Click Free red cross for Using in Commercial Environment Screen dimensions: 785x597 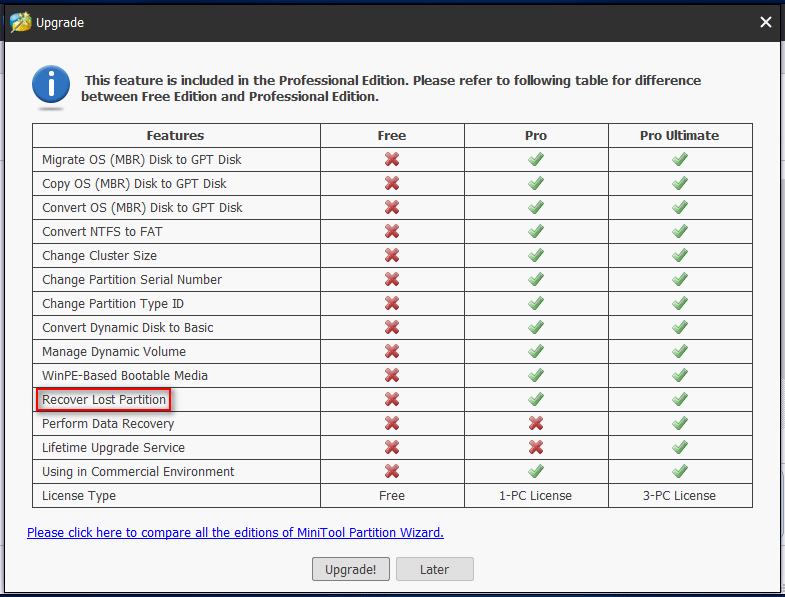click(392, 471)
